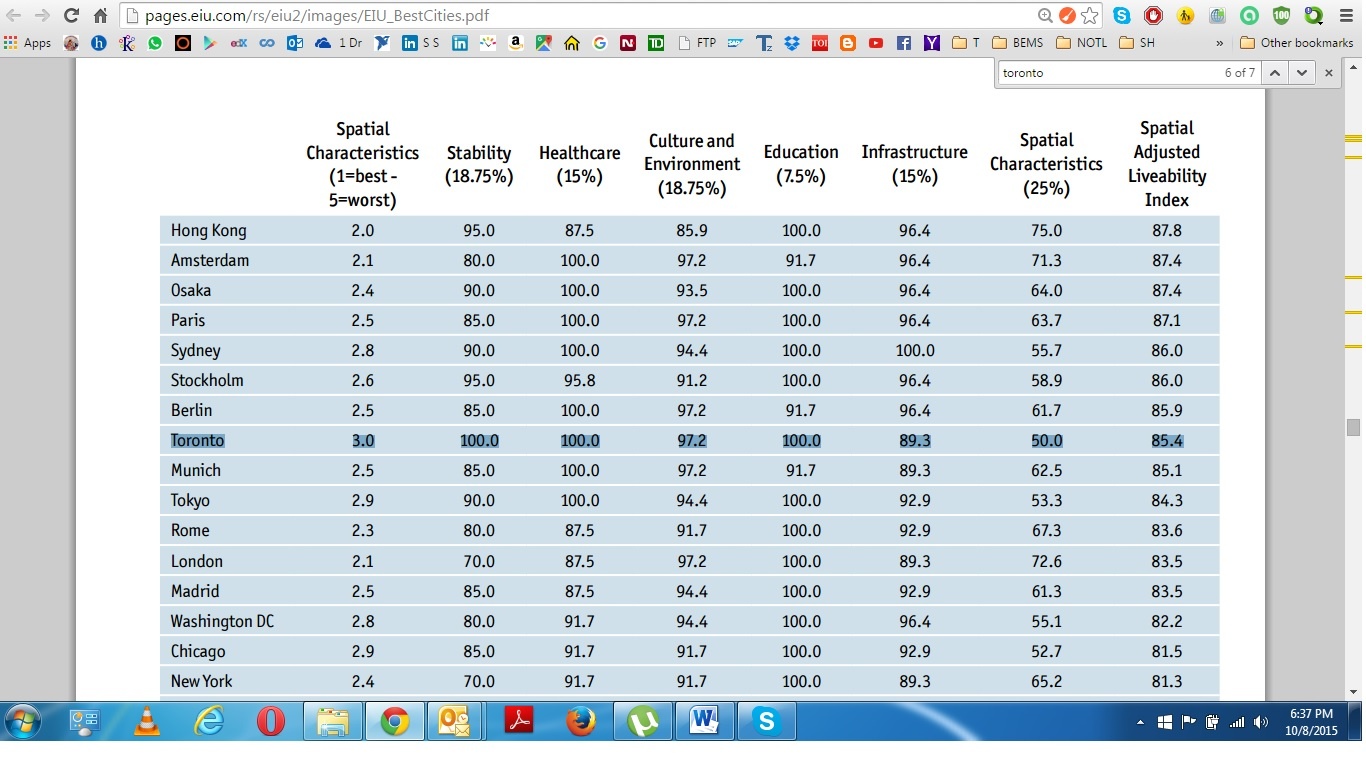The image size is (1366, 768).
Task: Reload the current PDF page
Action: coord(71,16)
